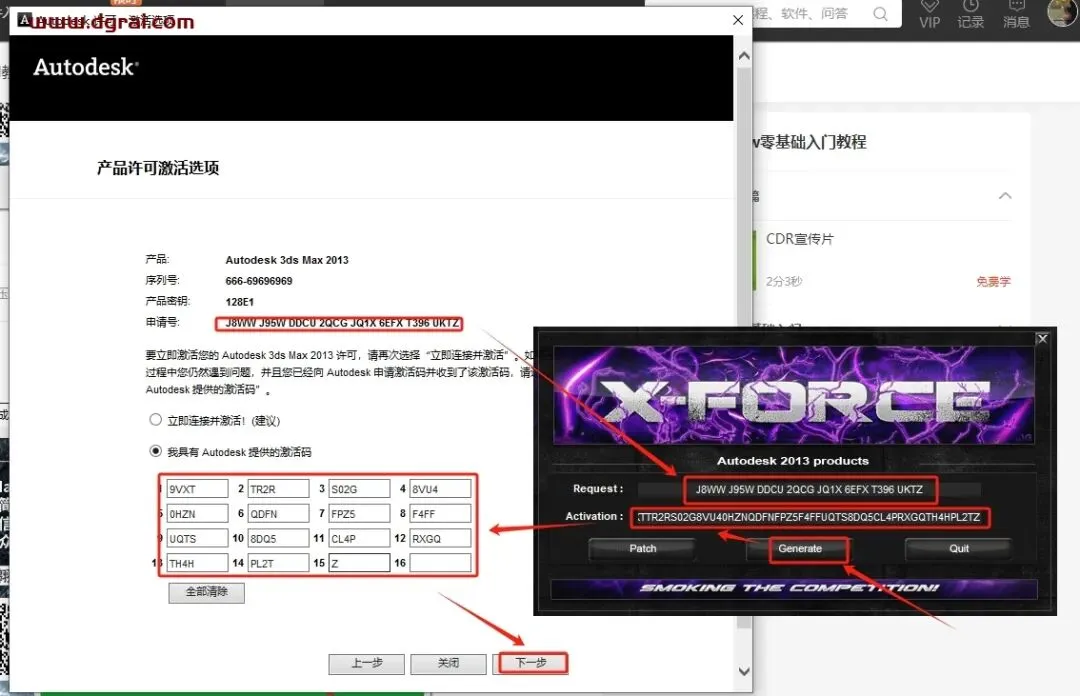Click activation code field 15 containing Z
Image resolution: width=1080 pixels, height=696 pixels.
[359, 563]
